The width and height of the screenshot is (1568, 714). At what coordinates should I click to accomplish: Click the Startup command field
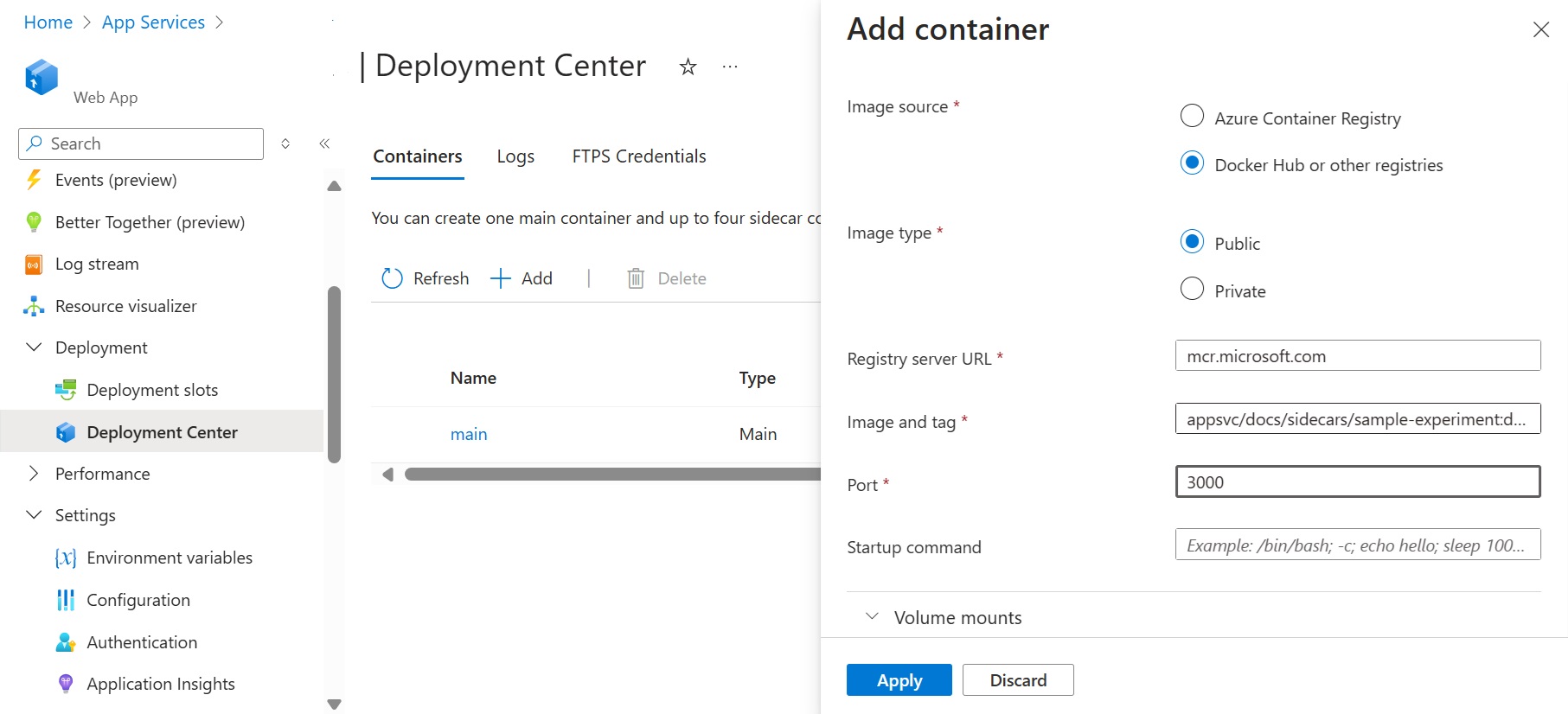click(x=1358, y=545)
